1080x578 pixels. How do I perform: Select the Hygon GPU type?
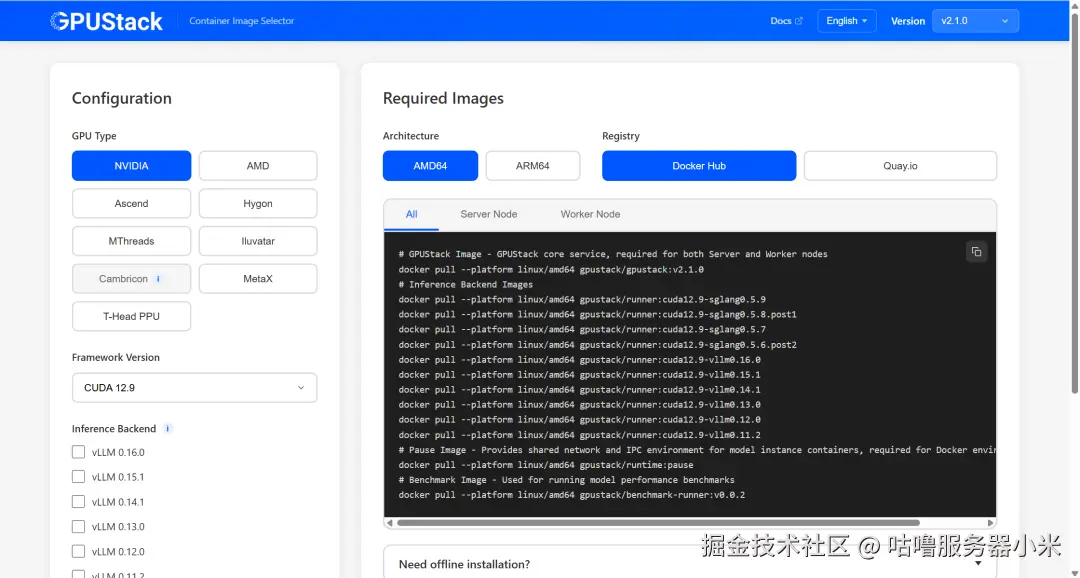click(x=258, y=204)
